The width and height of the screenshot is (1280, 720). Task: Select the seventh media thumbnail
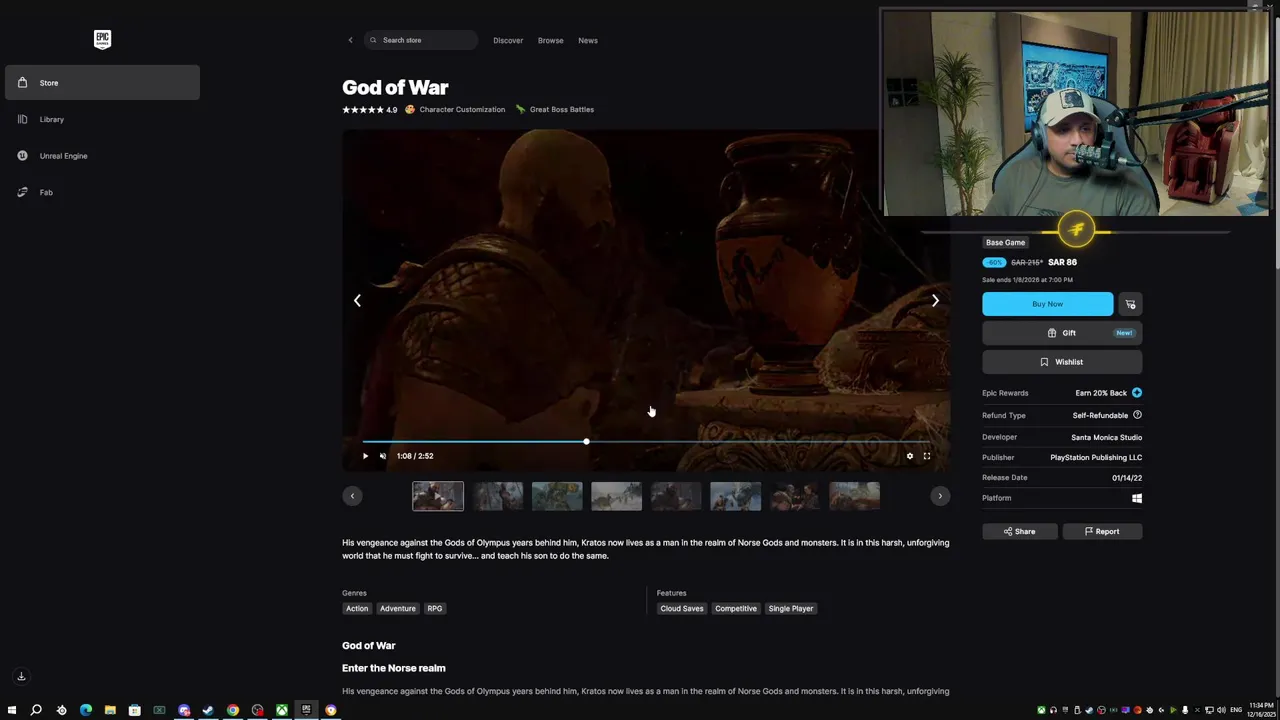click(x=795, y=496)
